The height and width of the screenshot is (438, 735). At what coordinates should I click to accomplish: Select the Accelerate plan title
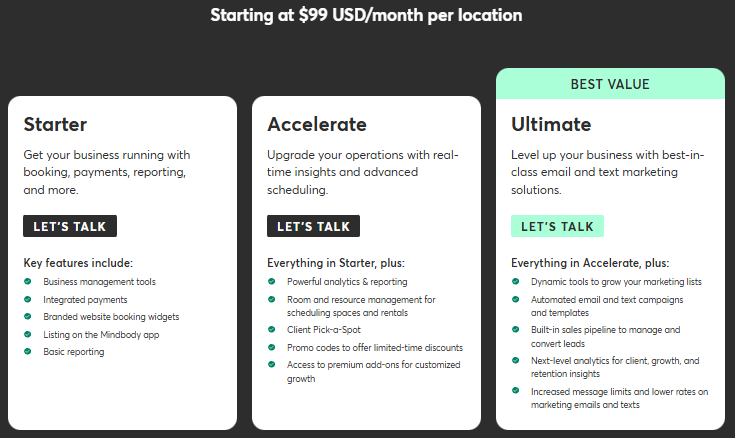(317, 125)
